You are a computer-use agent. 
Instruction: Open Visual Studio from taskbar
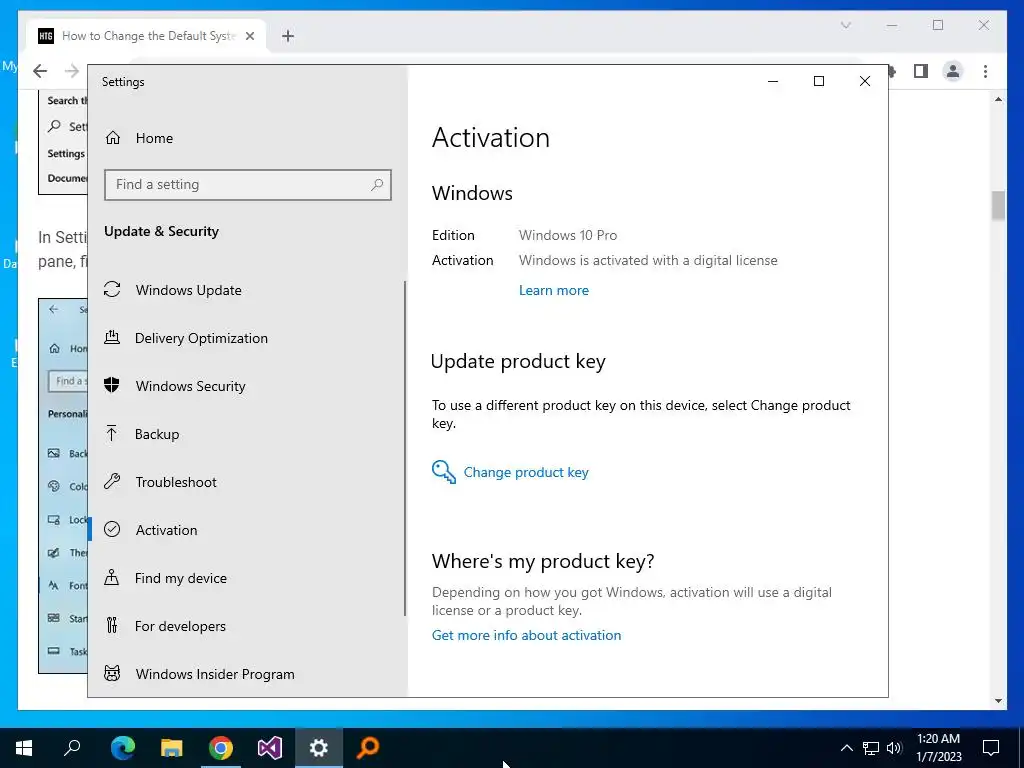(270, 748)
